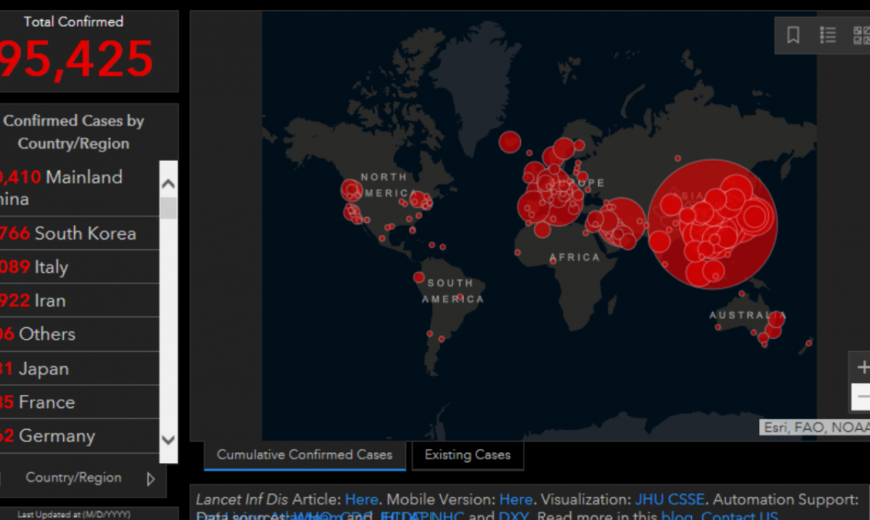Select Iran in country list
Image resolution: width=870 pixels, height=520 pixels.
click(79, 301)
